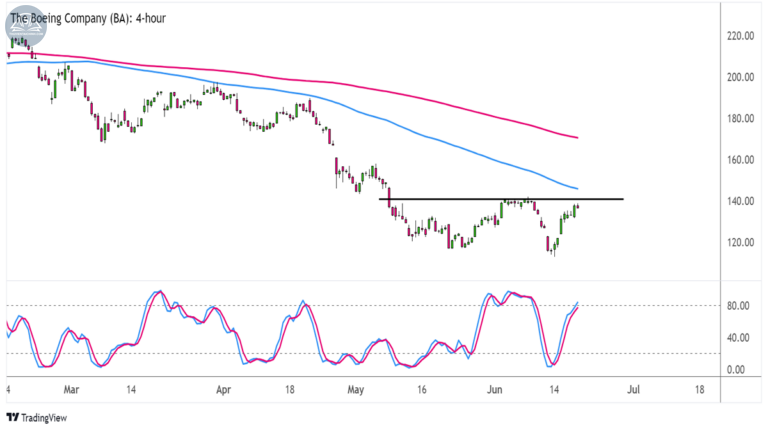The width and height of the screenshot is (768, 432).
Task: Open the TradingView text link
Action: [44, 418]
